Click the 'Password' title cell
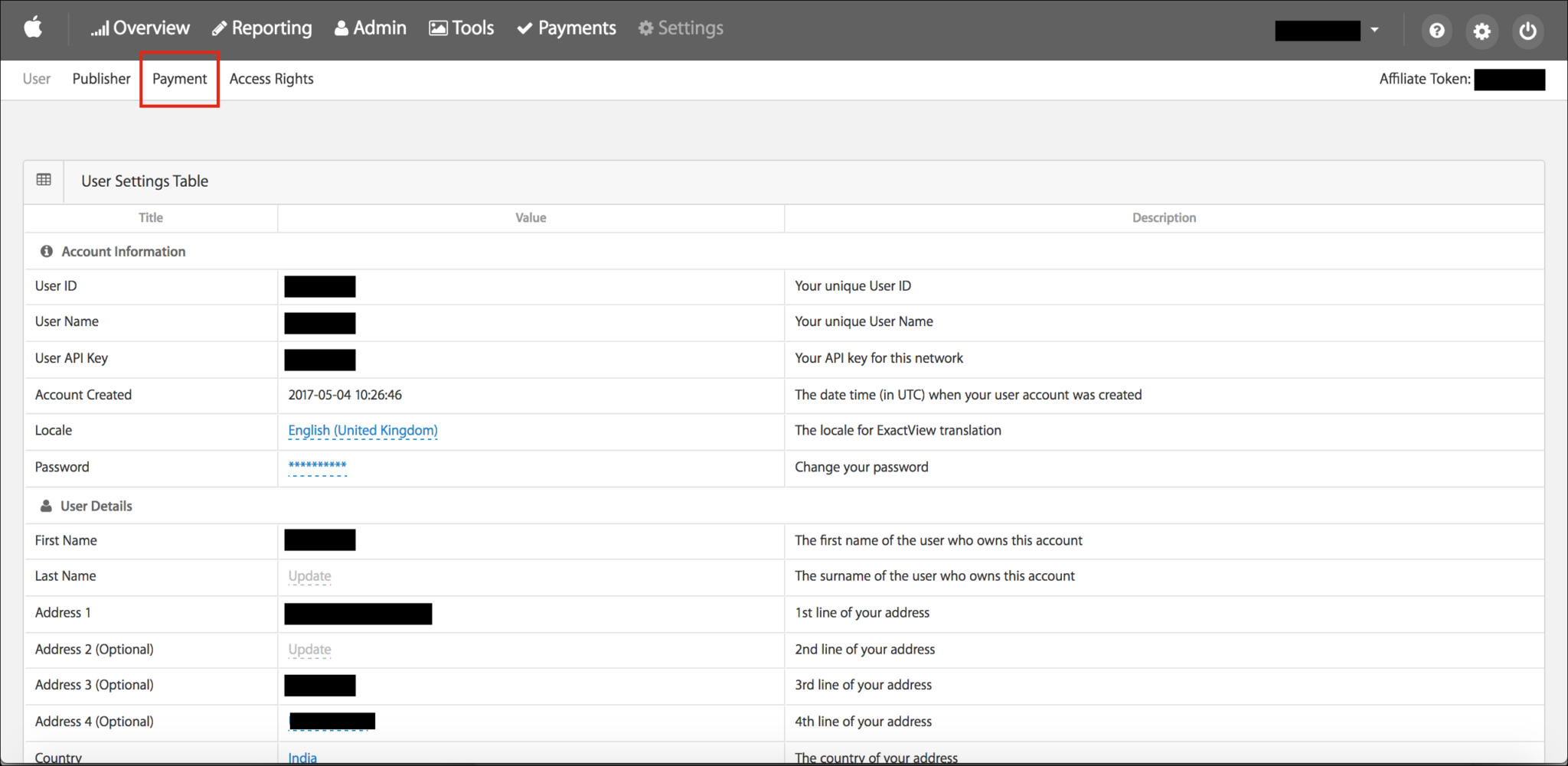This screenshot has width=1568, height=766. [x=62, y=467]
